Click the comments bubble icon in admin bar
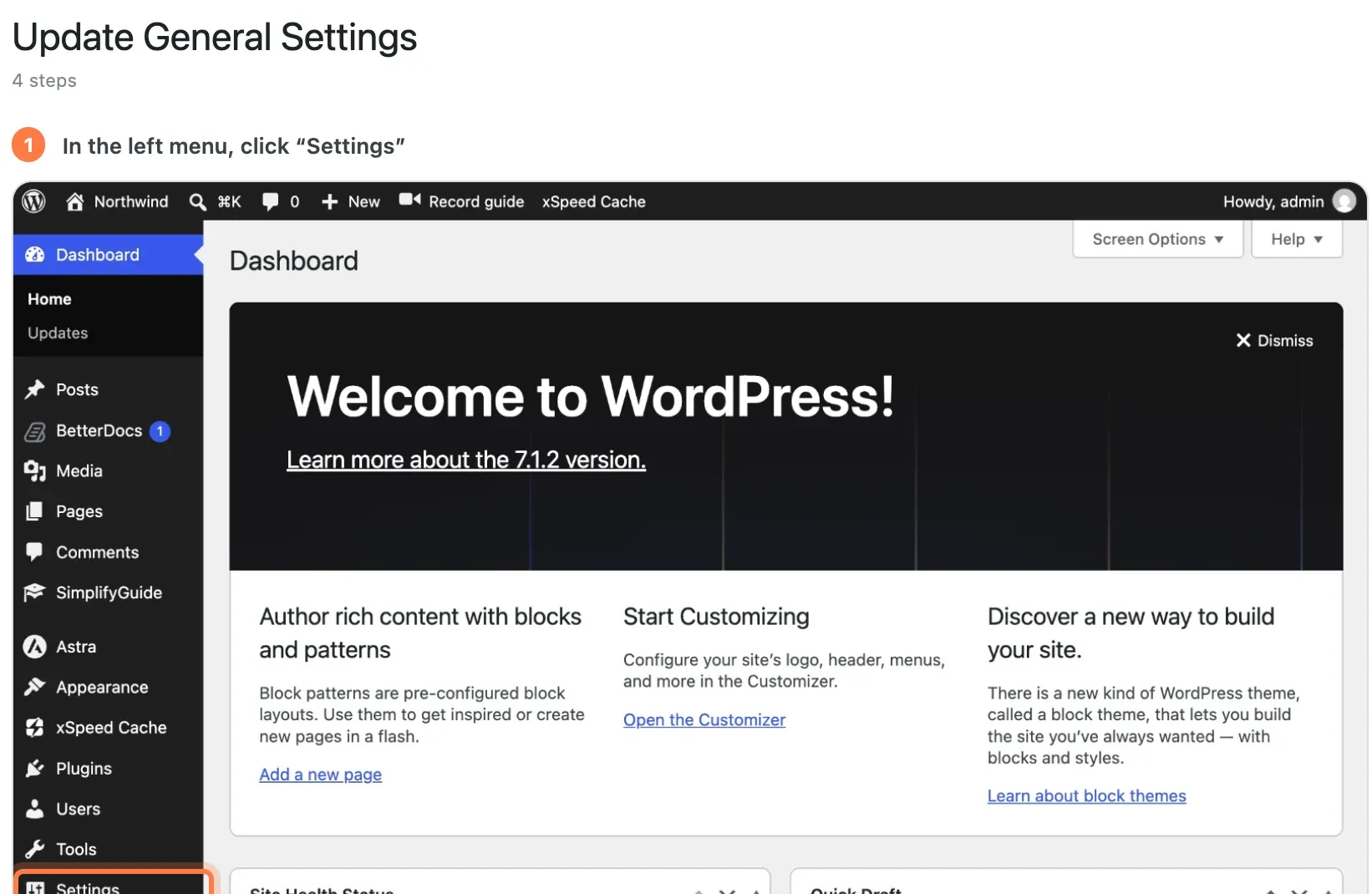Screen dimensions: 1372x894 coord(270,202)
